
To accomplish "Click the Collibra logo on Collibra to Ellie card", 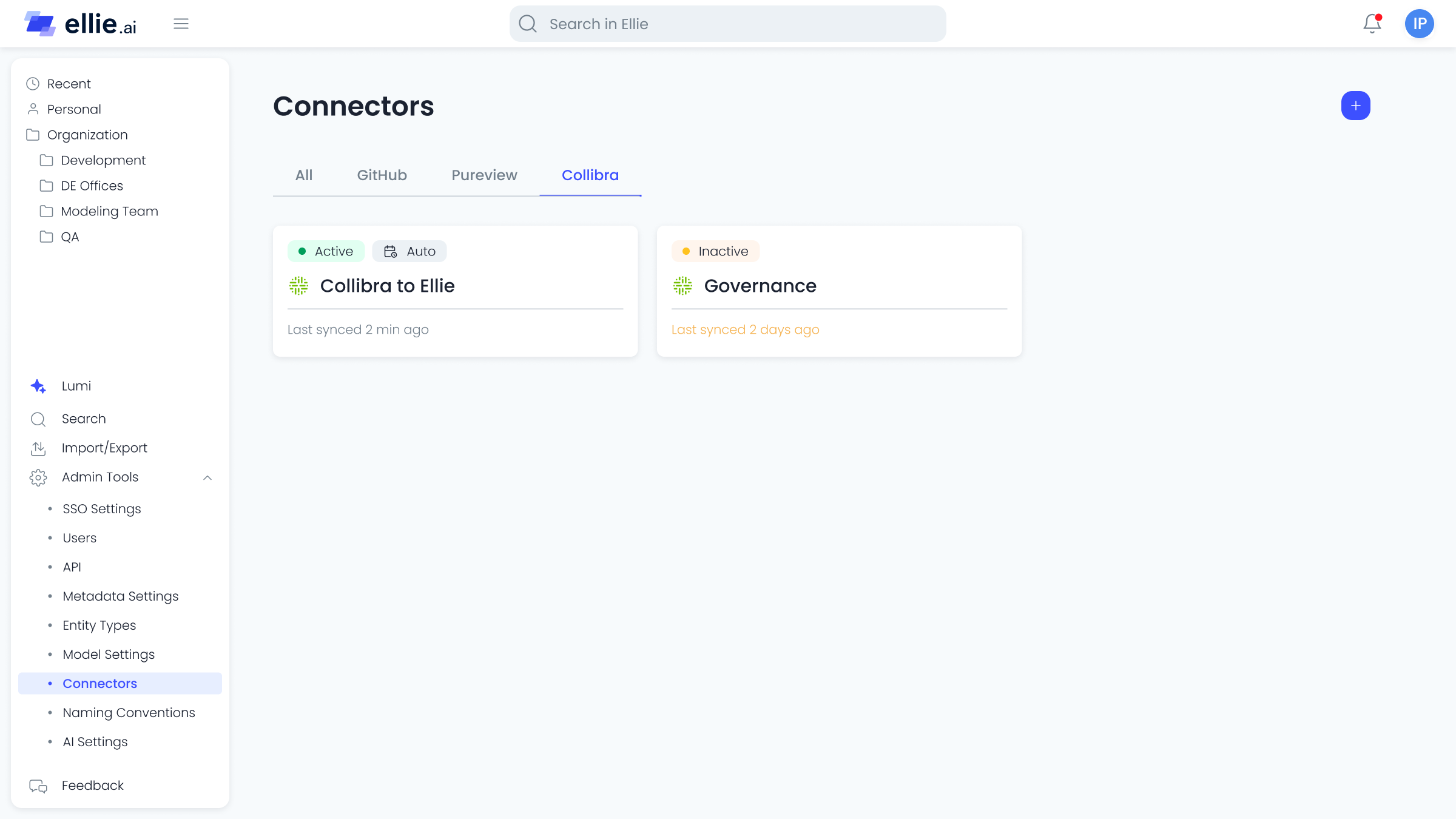I will [x=298, y=285].
